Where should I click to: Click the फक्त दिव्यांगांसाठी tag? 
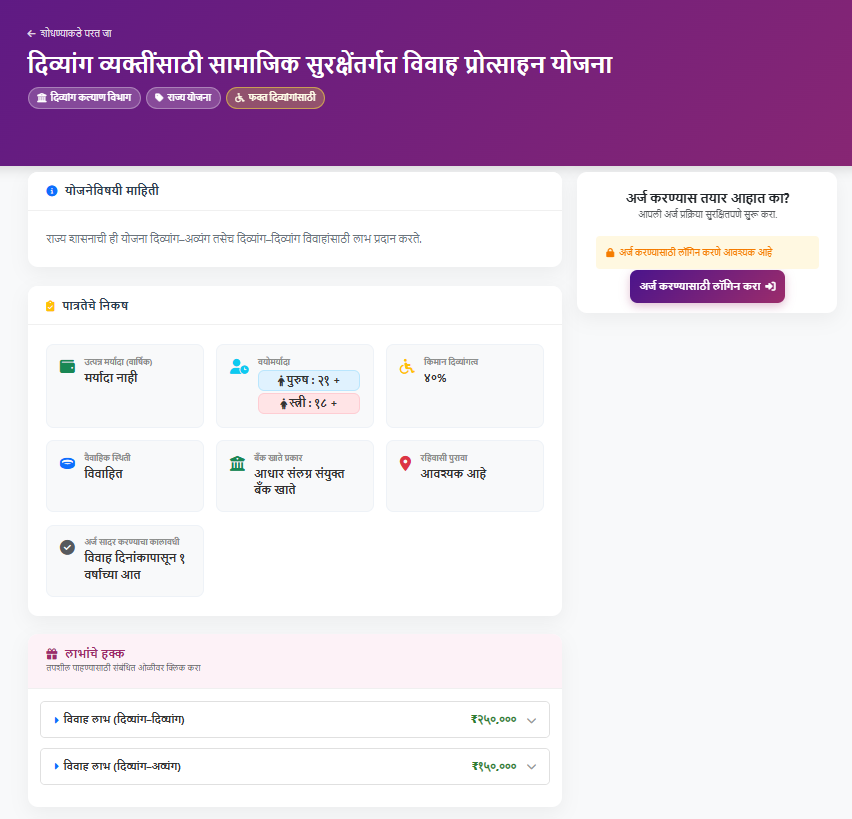pyautogui.click(x=275, y=98)
